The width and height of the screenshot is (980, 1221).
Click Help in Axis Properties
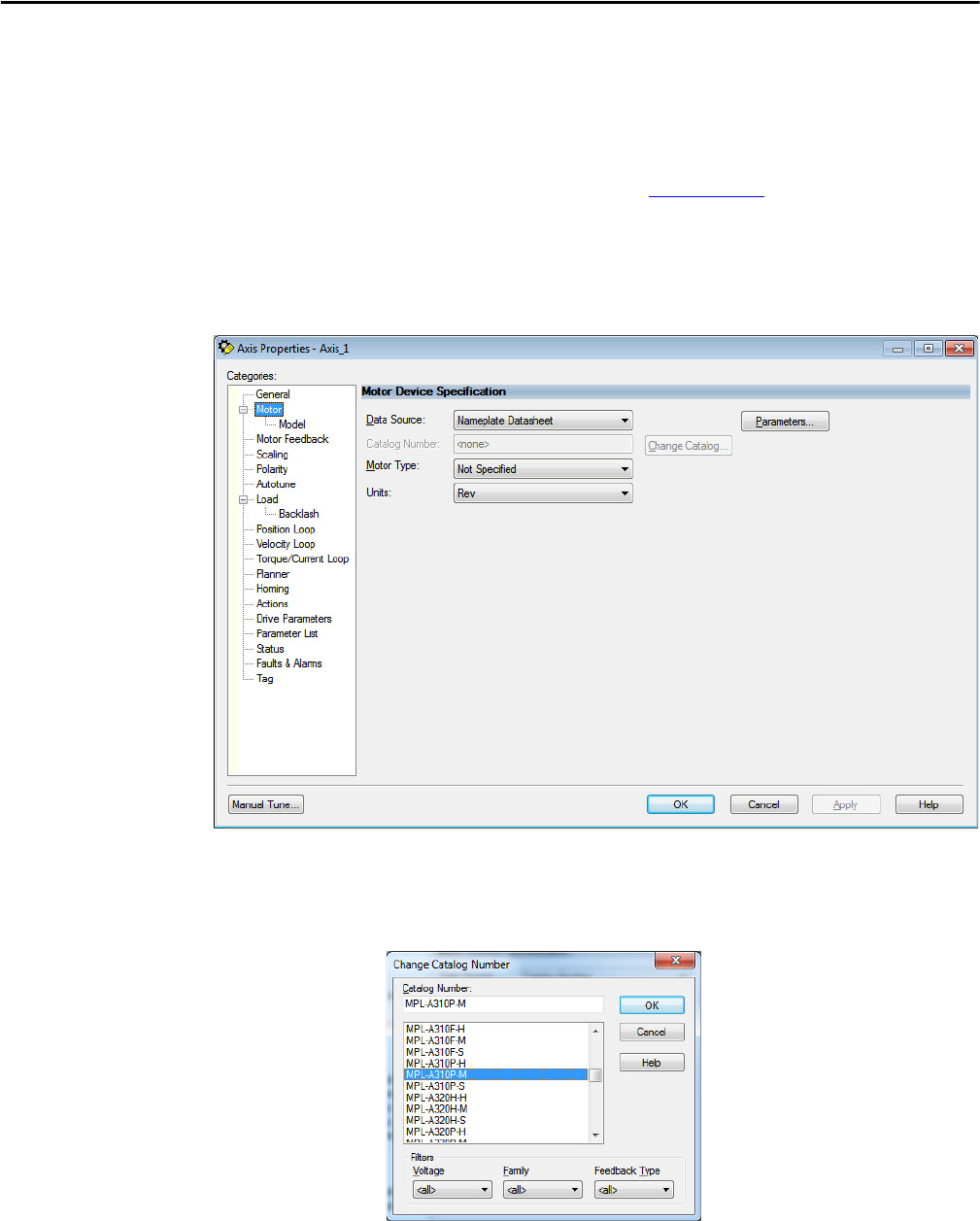[x=929, y=804]
